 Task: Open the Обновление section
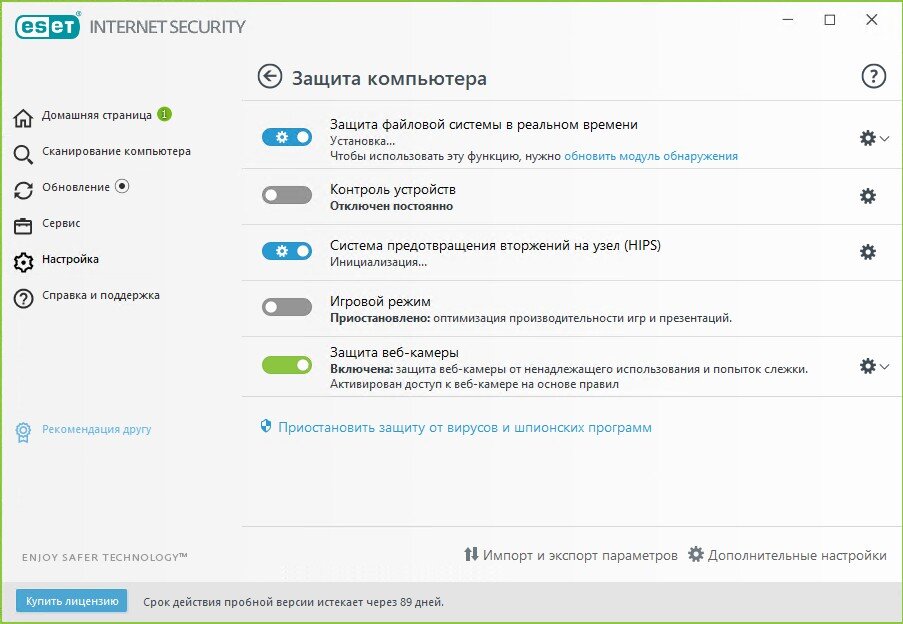click(x=75, y=187)
